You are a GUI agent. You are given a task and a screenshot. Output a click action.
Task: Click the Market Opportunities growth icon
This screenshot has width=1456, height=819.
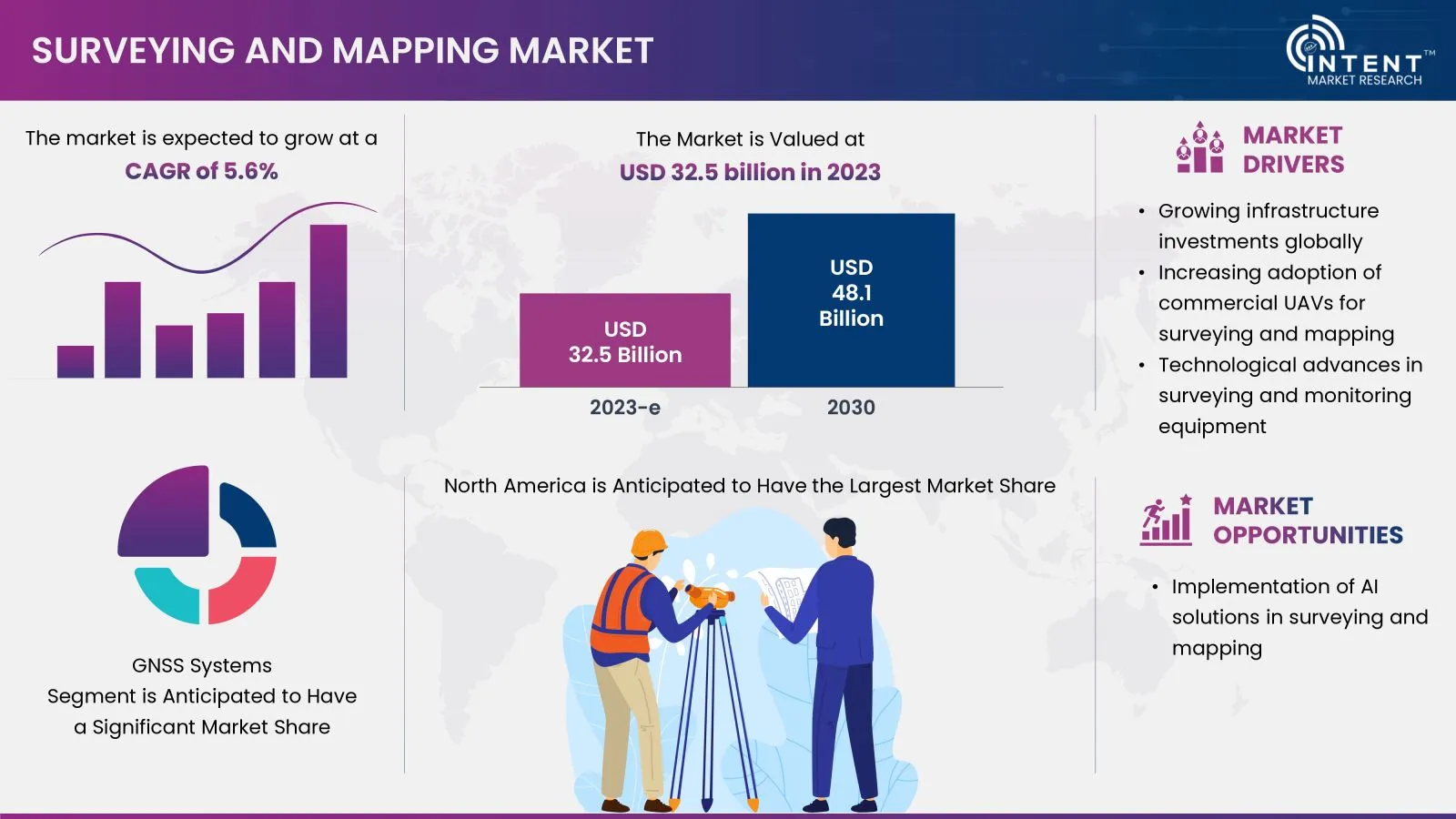pos(1167,521)
